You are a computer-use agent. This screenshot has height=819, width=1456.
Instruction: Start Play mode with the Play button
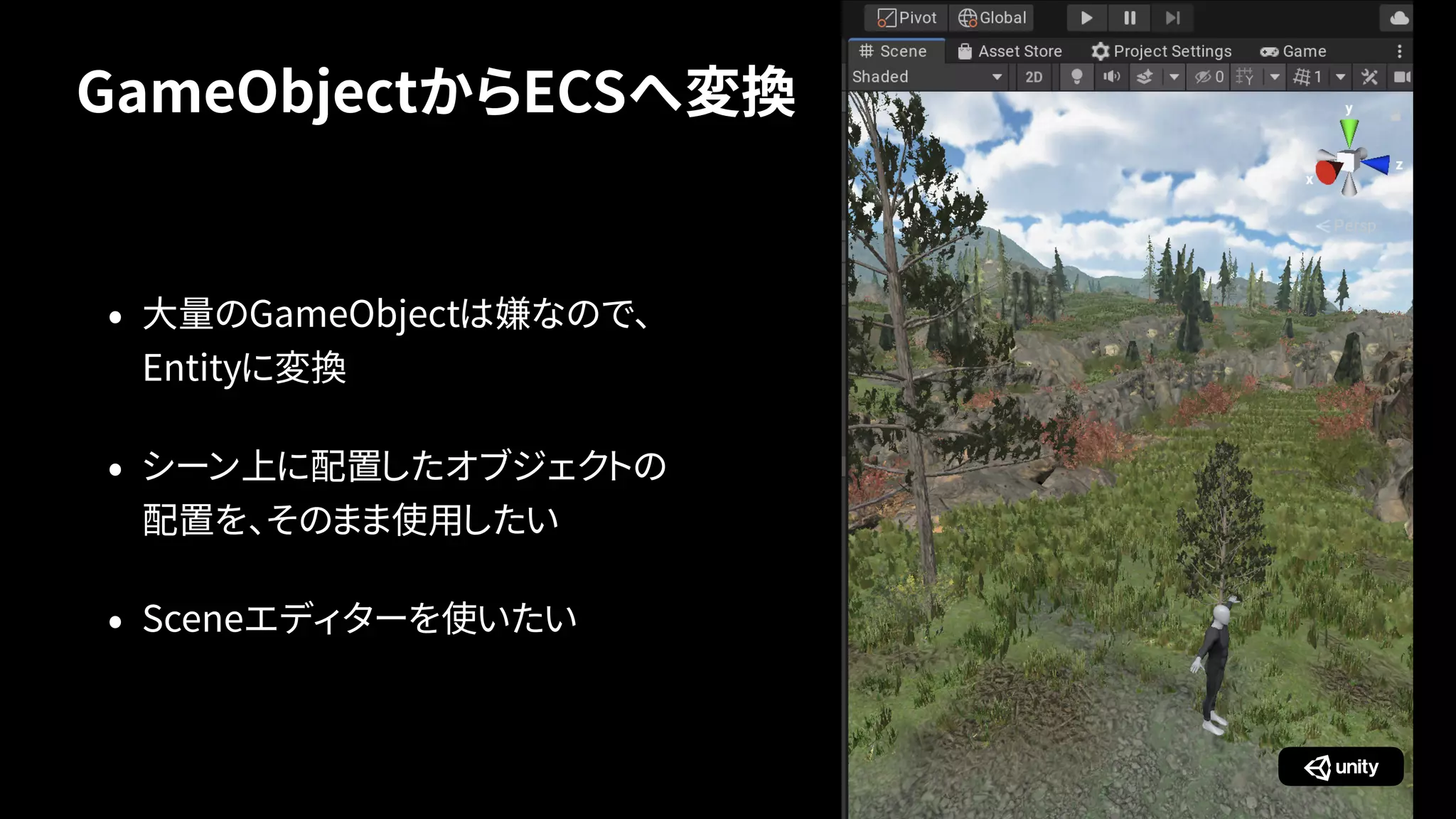[1086, 18]
